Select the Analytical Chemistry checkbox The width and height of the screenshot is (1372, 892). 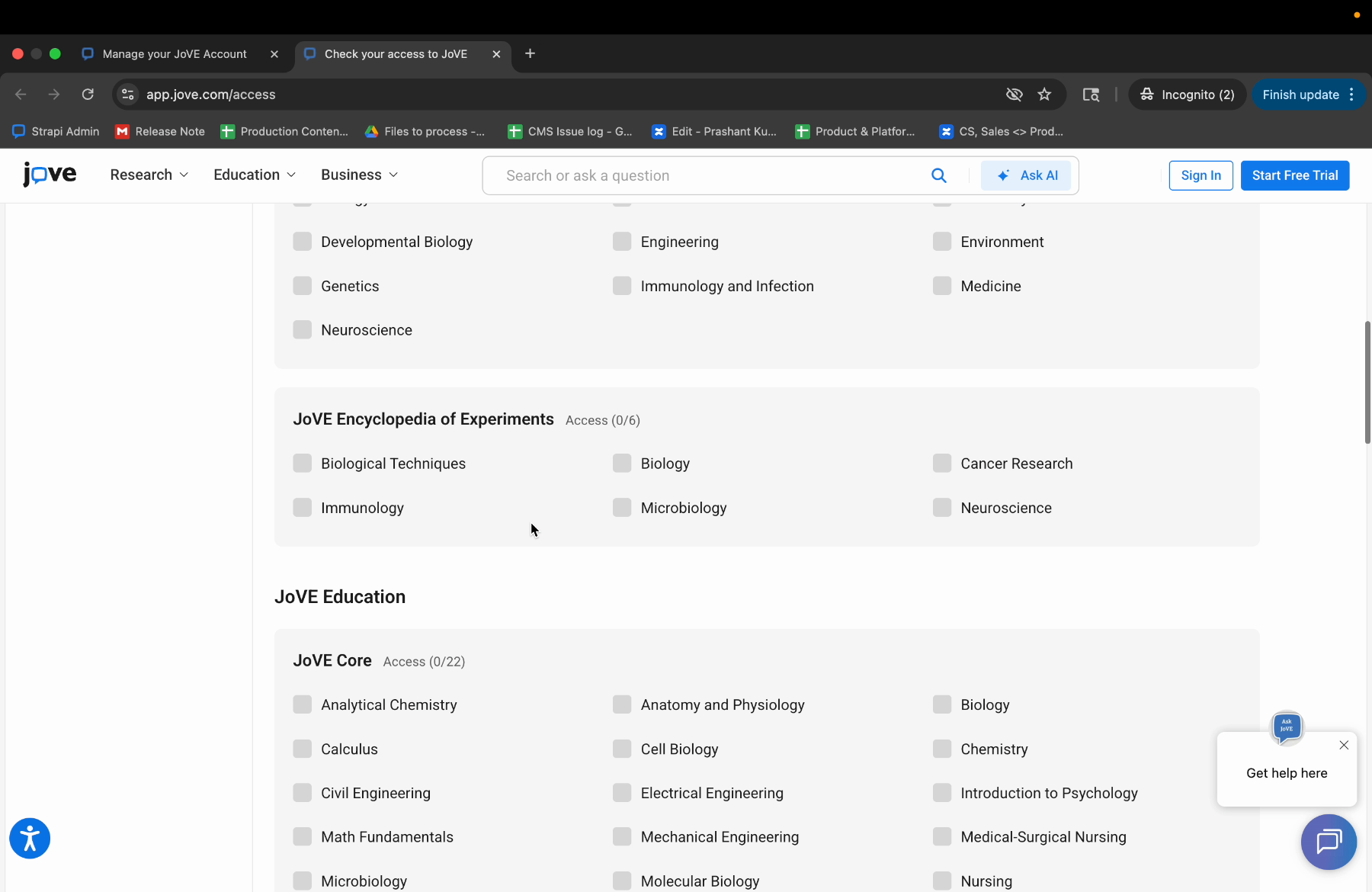303,704
